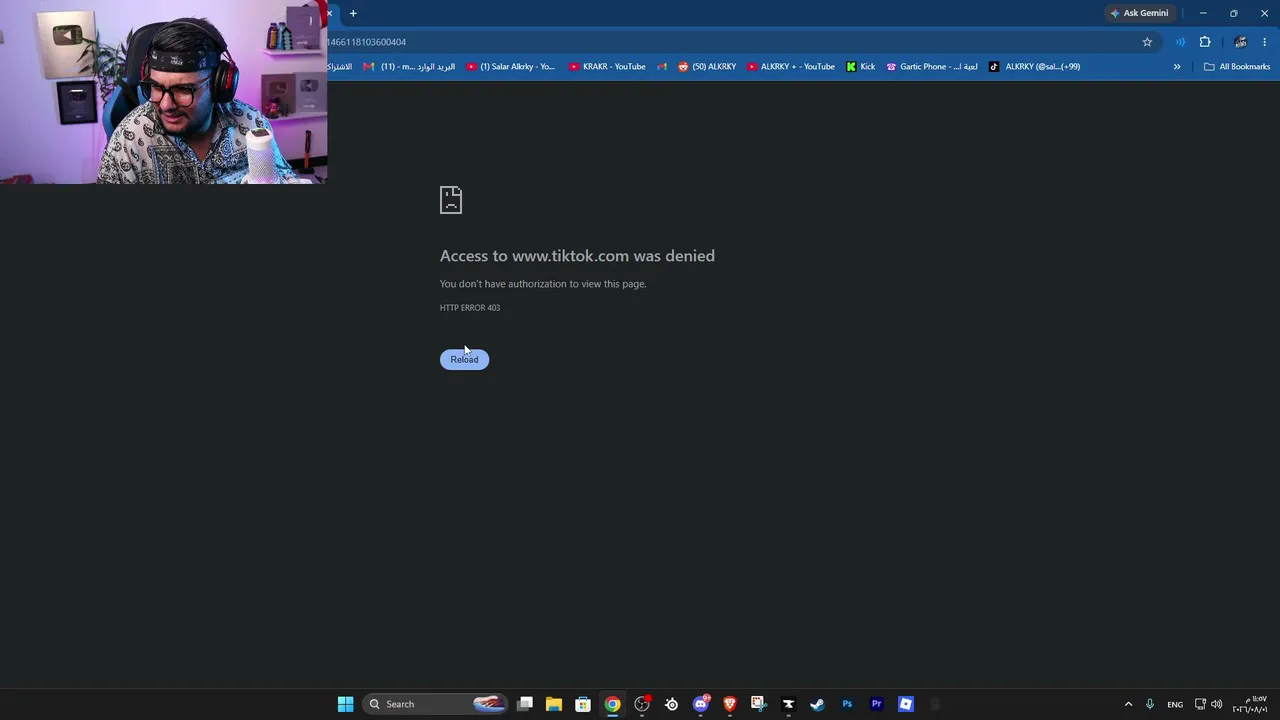Open the Windows Start menu

345,704
